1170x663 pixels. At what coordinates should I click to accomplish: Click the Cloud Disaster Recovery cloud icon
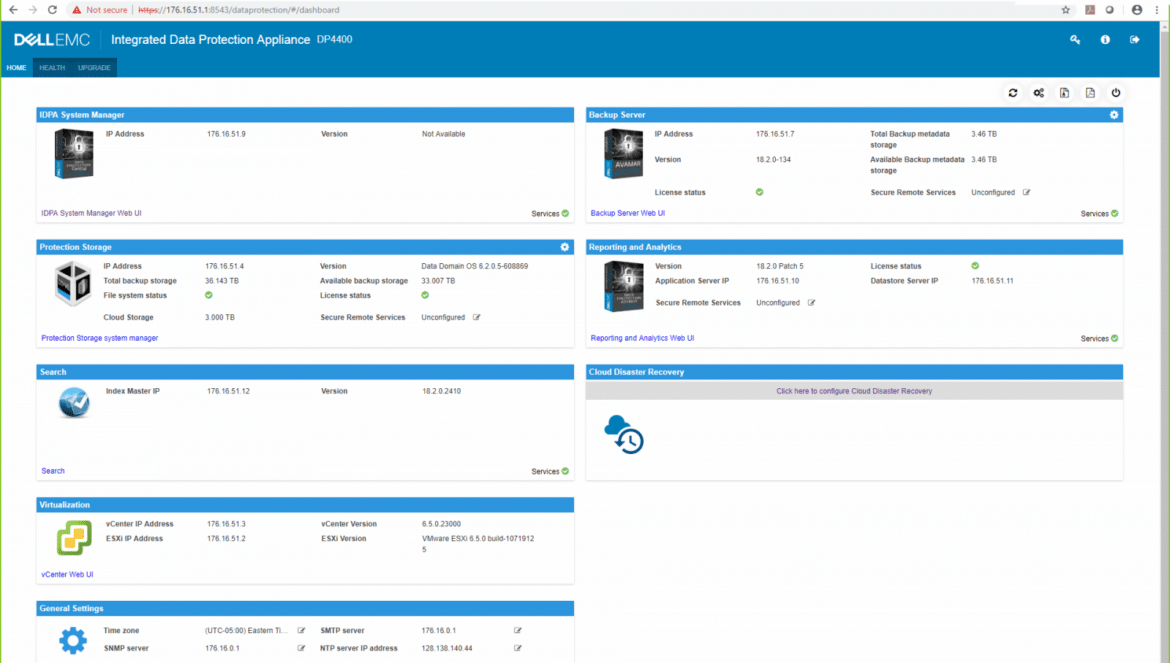624,434
